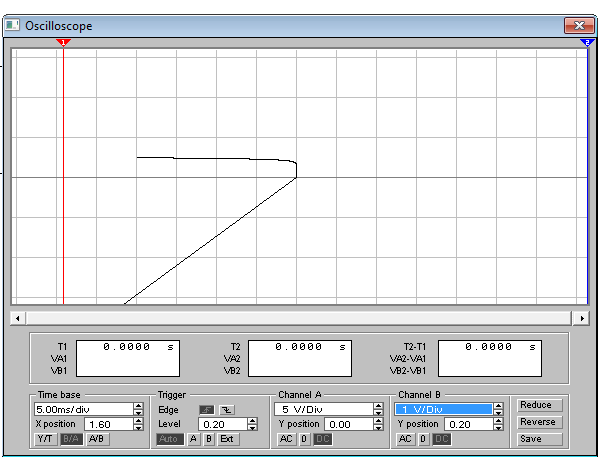The height and width of the screenshot is (459, 601).
Task: Decrease X position with down arrow
Action: coord(138,427)
